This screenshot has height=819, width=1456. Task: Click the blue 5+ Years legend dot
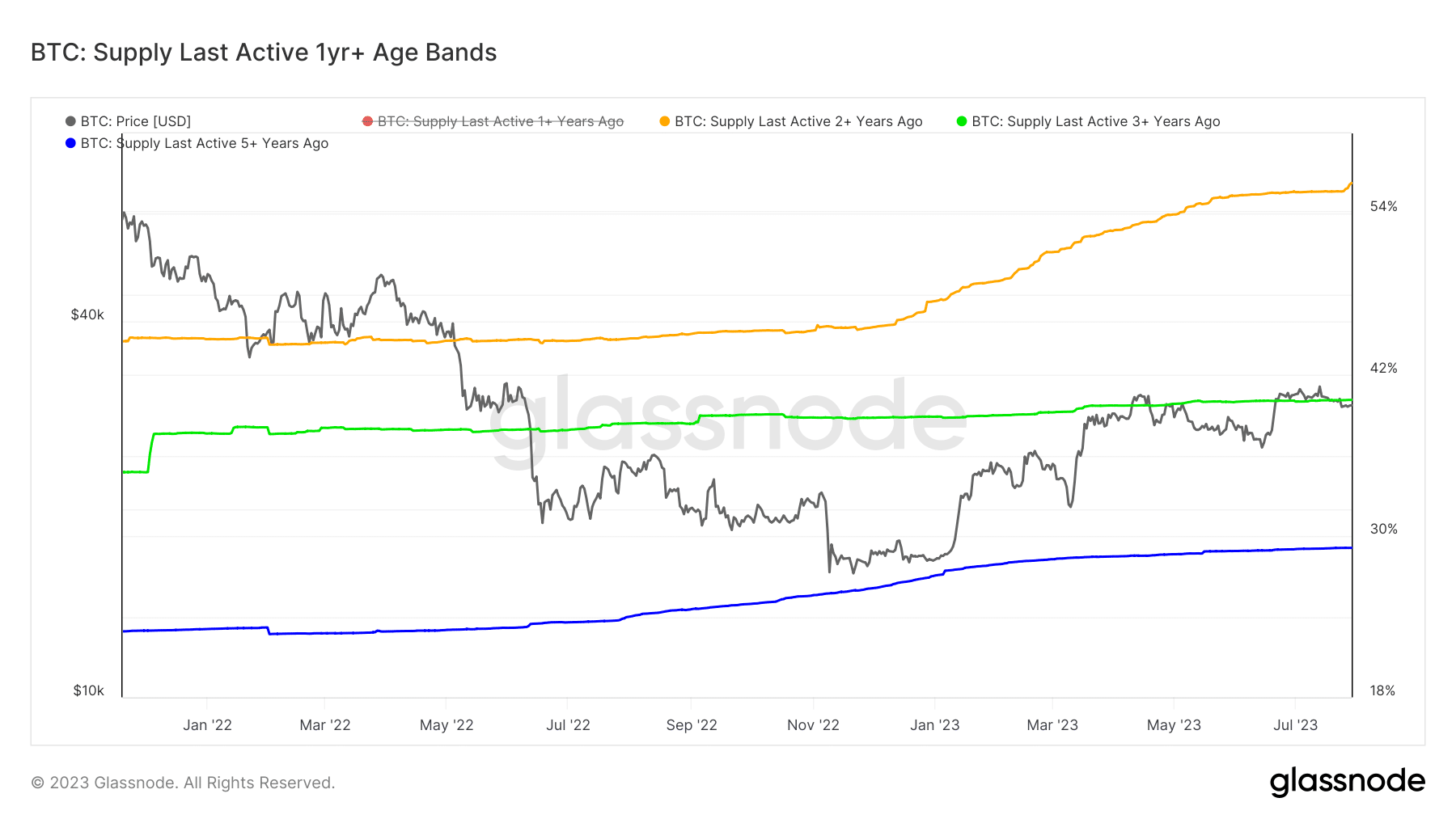(x=71, y=143)
